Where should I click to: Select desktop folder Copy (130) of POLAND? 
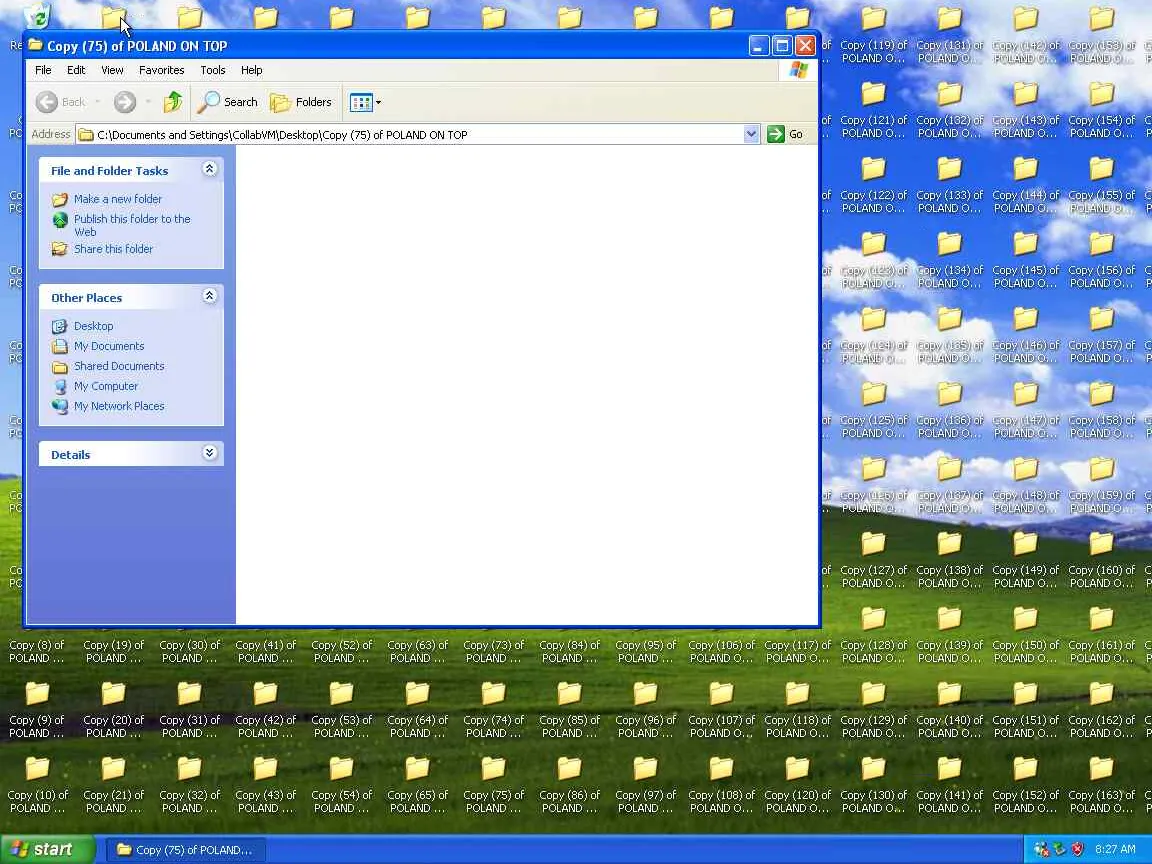point(874,785)
